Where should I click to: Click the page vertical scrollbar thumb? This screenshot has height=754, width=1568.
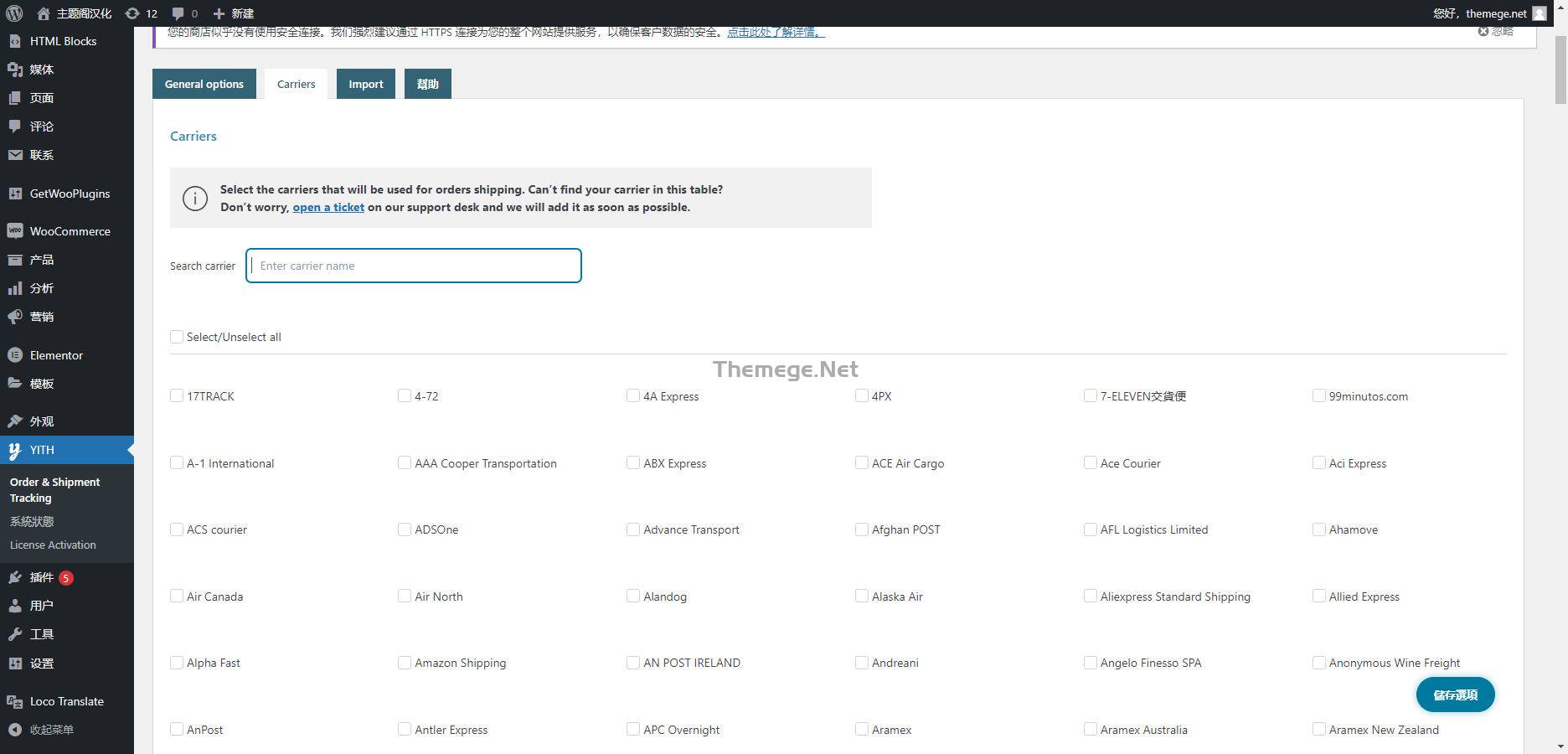[x=1560, y=69]
